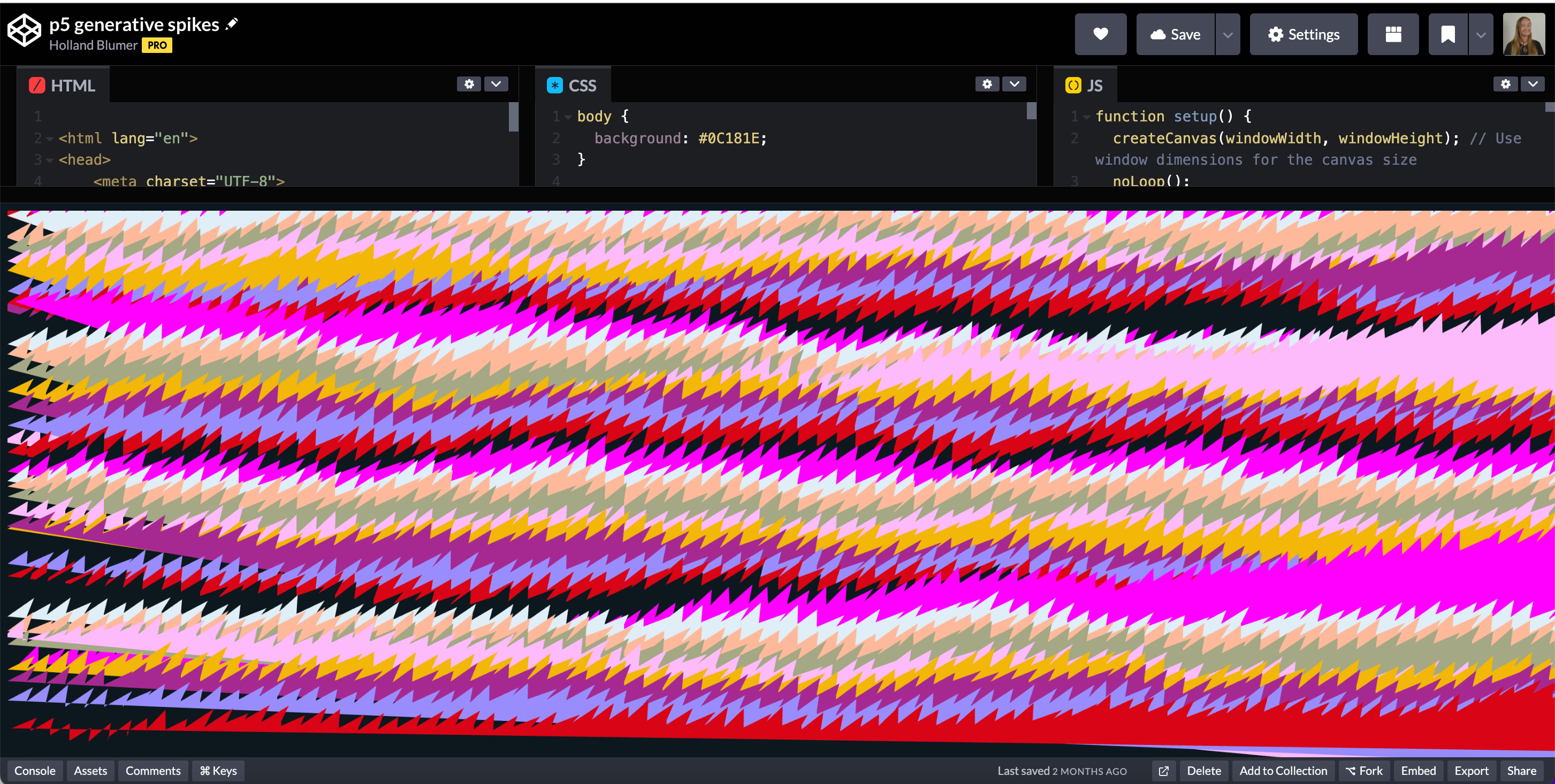Expand the bookmark options dropdown arrow
The height and width of the screenshot is (784, 1555).
[1480, 34]
